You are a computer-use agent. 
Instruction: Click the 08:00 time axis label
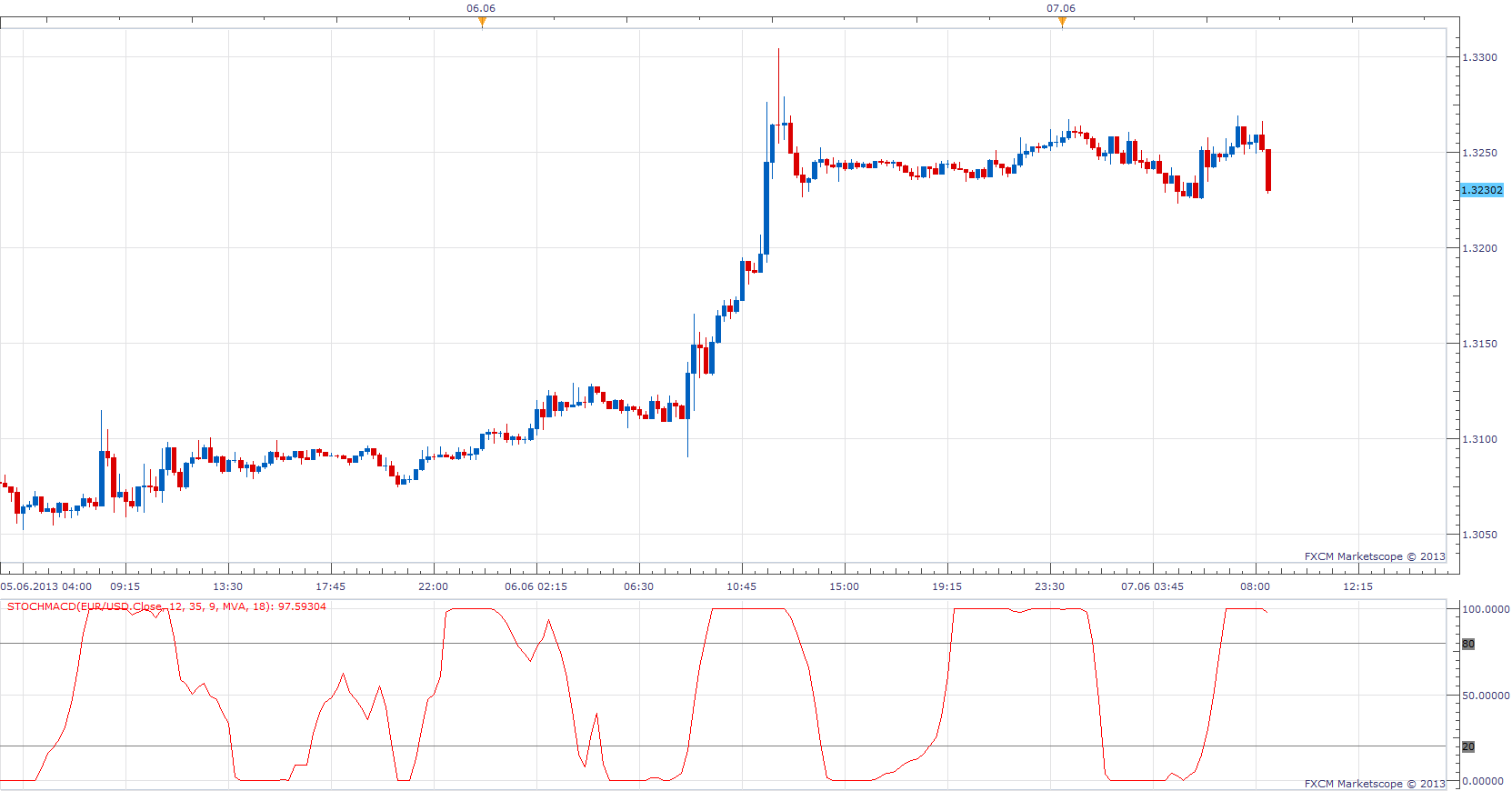coord(1256,586)
